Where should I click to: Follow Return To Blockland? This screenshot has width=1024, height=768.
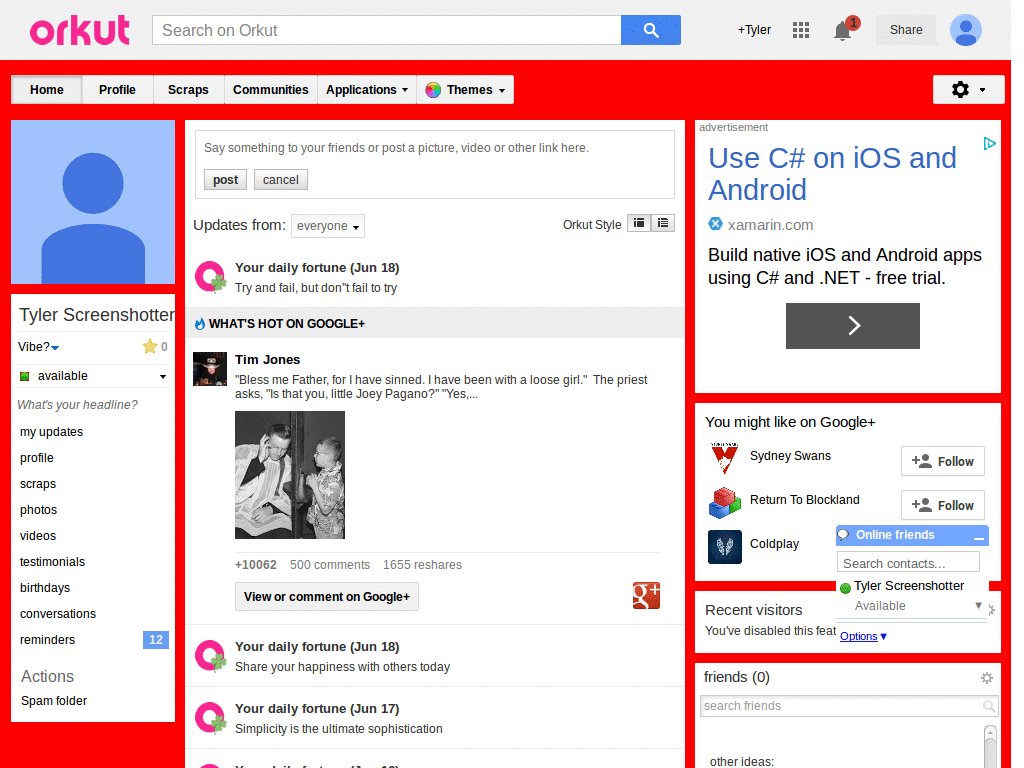tap(942, 505)
